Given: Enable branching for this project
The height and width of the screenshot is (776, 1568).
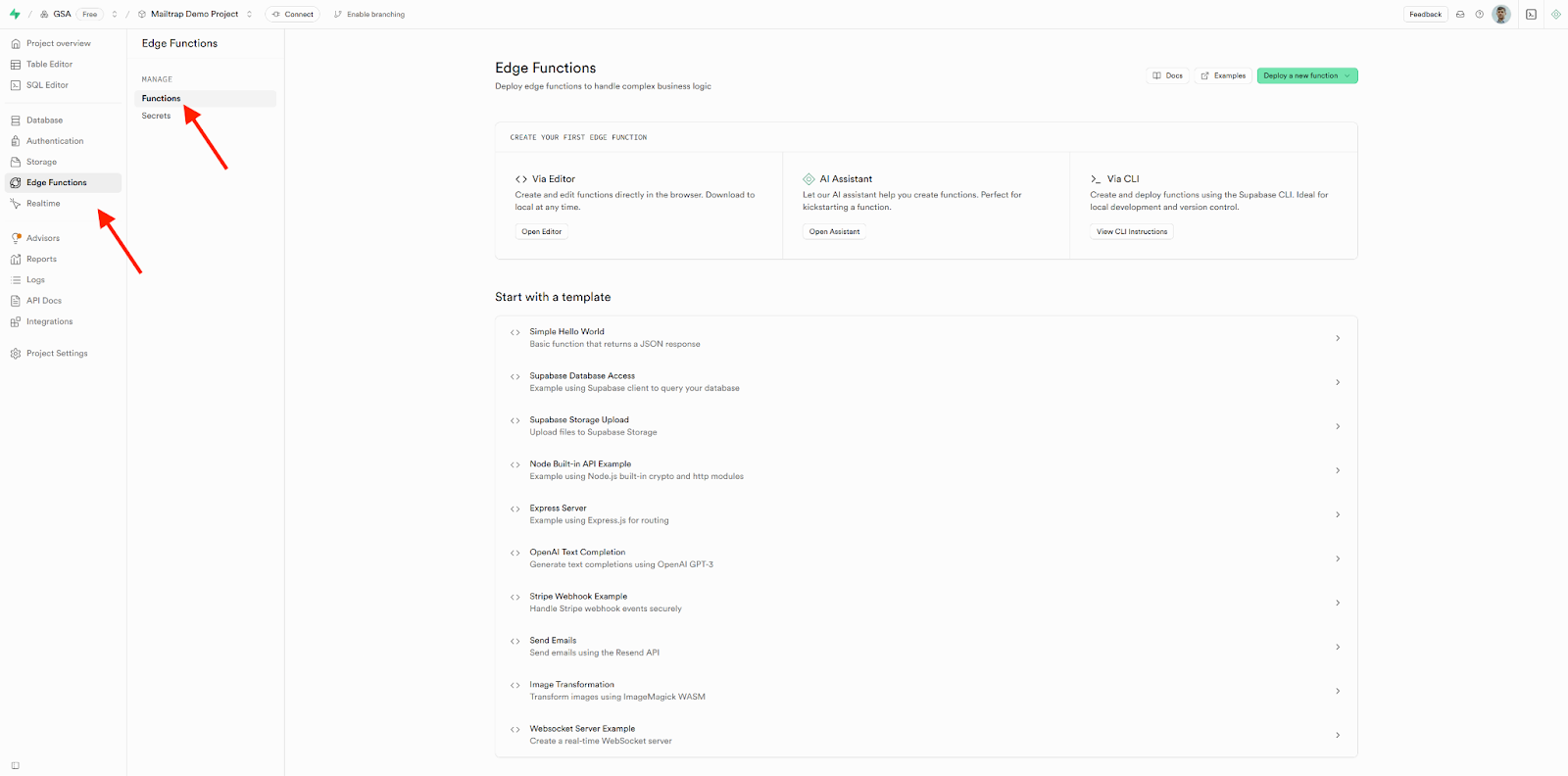Looking at the screenshot, I should (369, 14).
